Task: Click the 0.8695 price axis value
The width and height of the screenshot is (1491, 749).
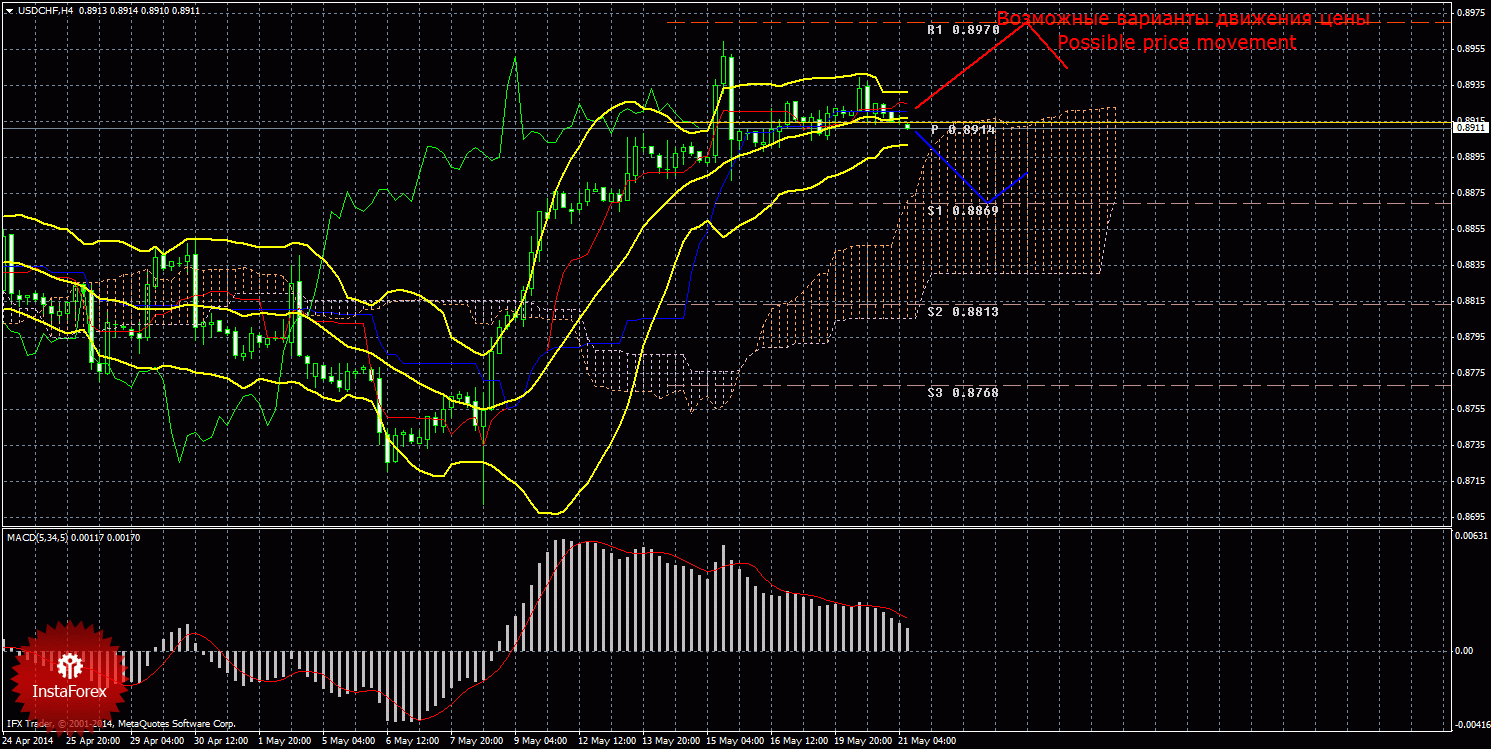Action: [1469, 517]
